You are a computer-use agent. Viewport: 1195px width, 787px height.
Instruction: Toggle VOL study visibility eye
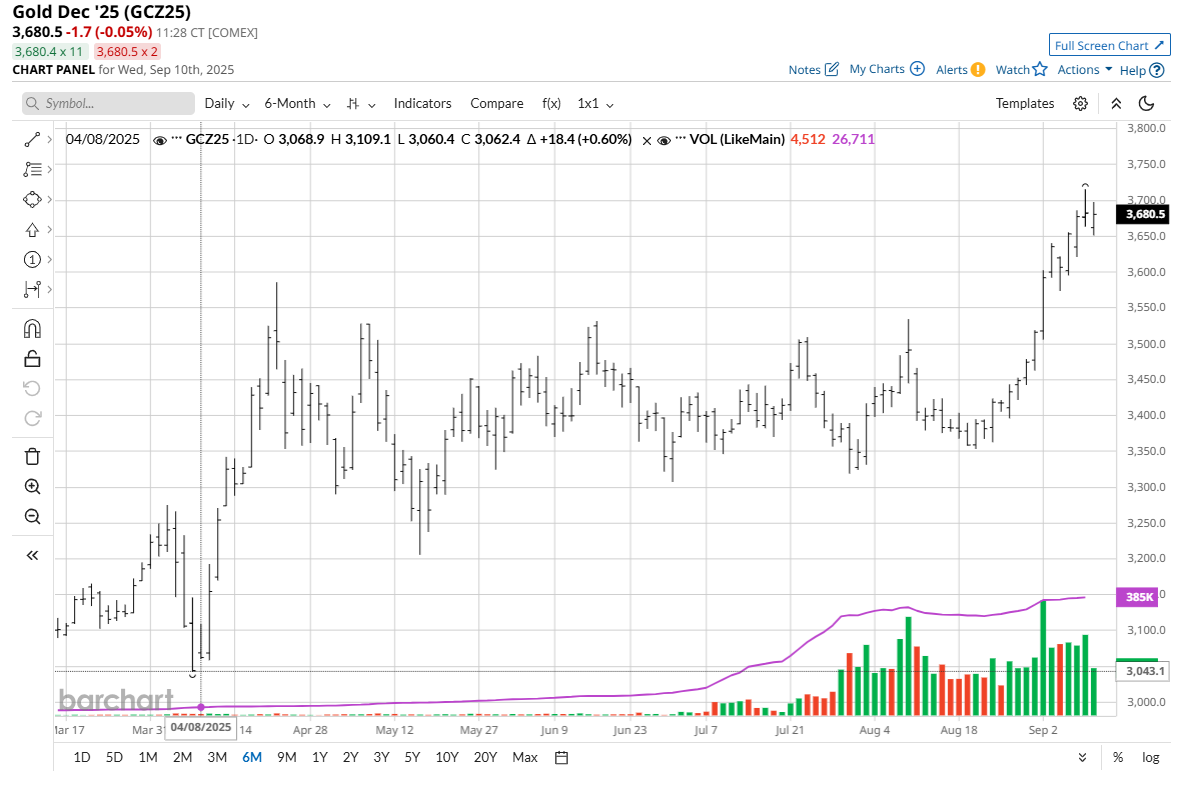(x=664, y=140)
